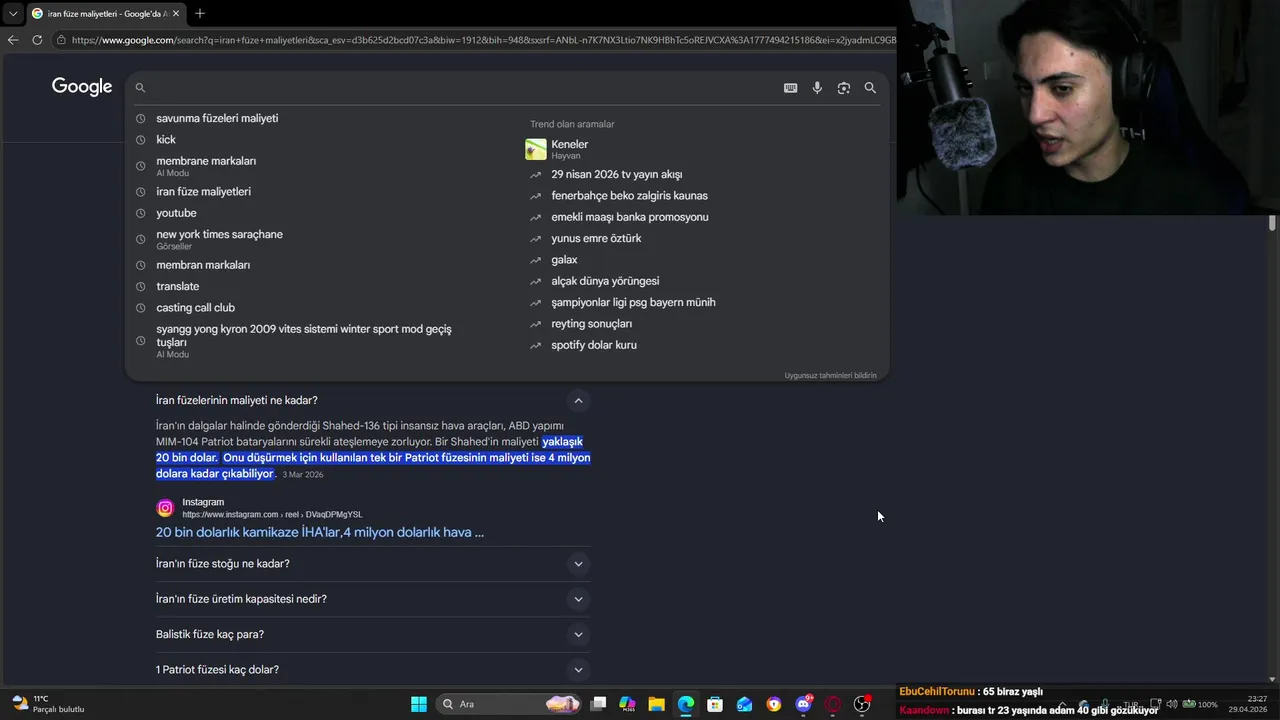Screen dimensions: 1280x720
Task: Open the on-screen keyboard input tool
Action: click(x=790, y=88)
